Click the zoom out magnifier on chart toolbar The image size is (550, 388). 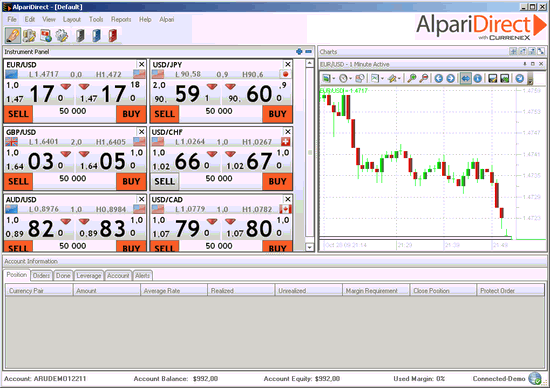tap(424, 78)
